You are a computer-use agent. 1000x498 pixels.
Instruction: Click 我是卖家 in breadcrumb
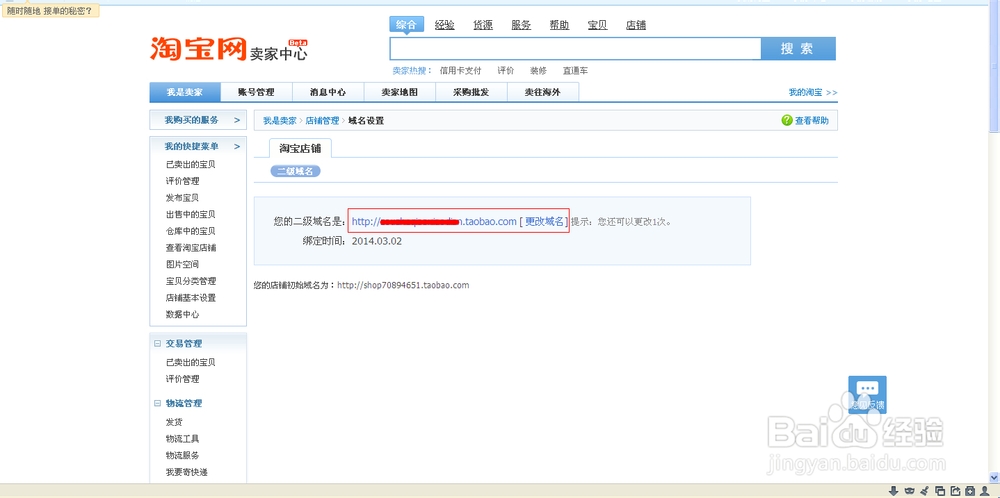coord(280,121)
